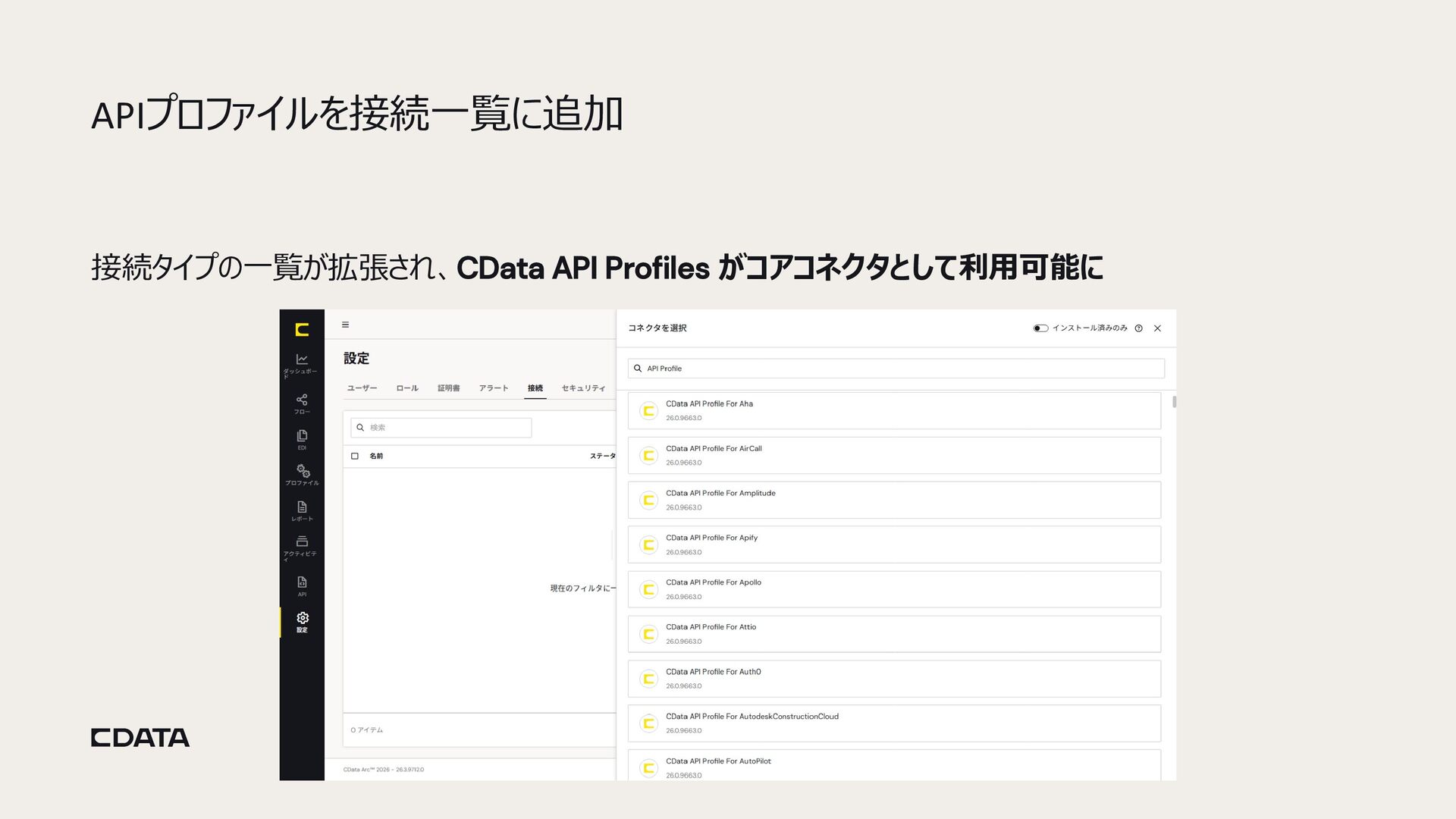Click the コネクタを選択 dialog title
Screen dimensions: 1456x819
657,328
